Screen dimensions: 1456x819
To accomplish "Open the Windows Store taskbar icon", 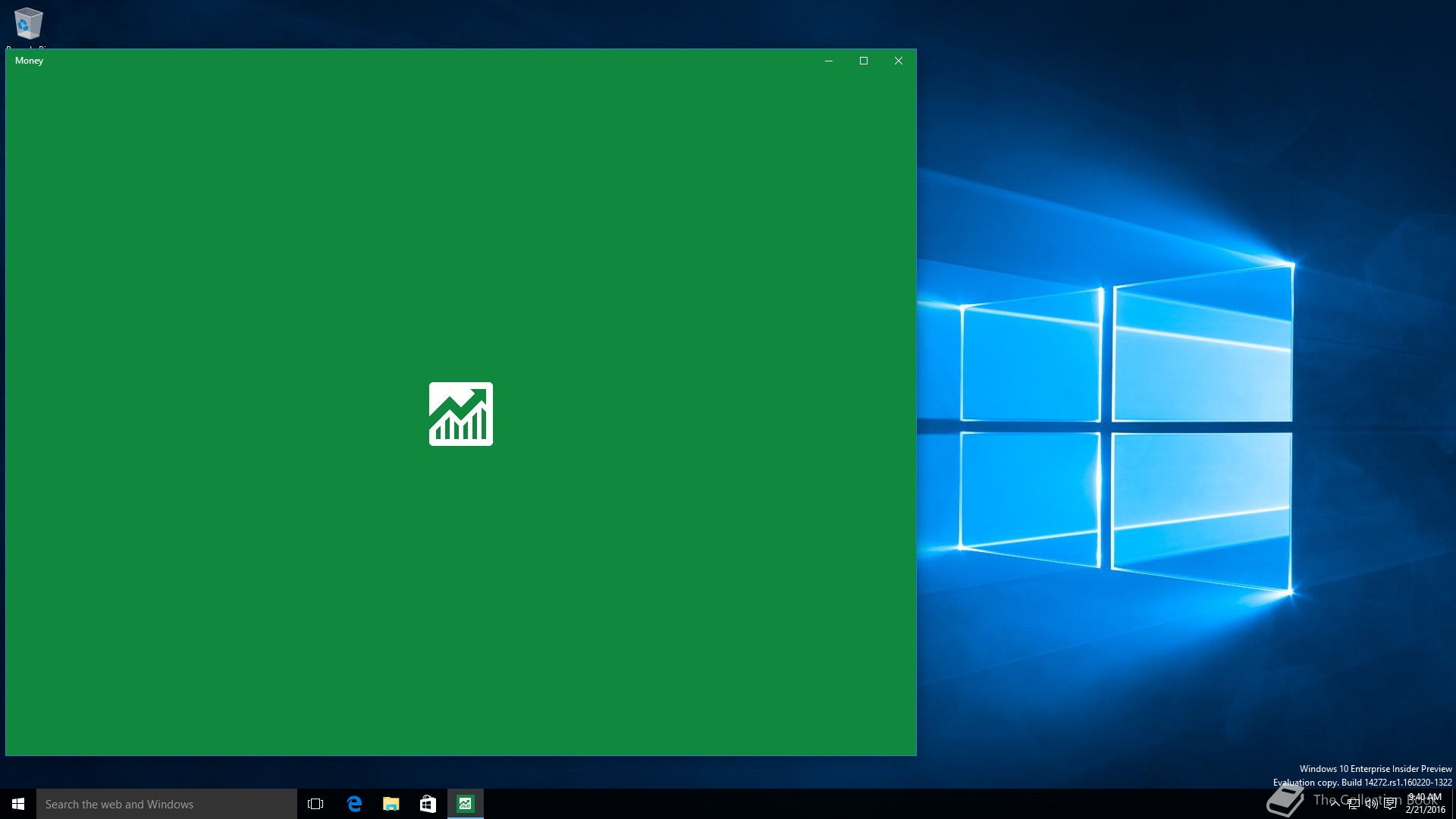I will pos(428,804).
